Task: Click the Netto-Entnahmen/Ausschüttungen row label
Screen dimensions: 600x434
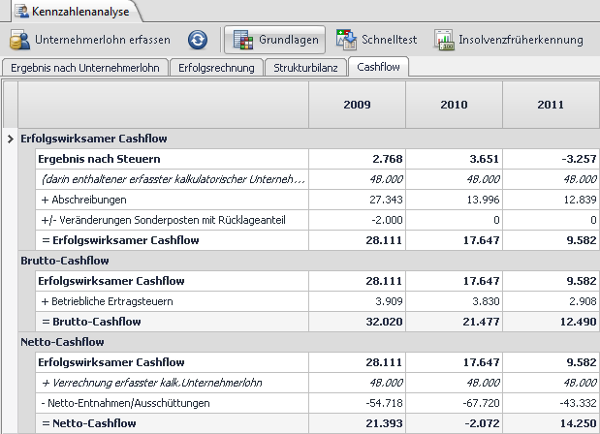Action: pos(126,403)
